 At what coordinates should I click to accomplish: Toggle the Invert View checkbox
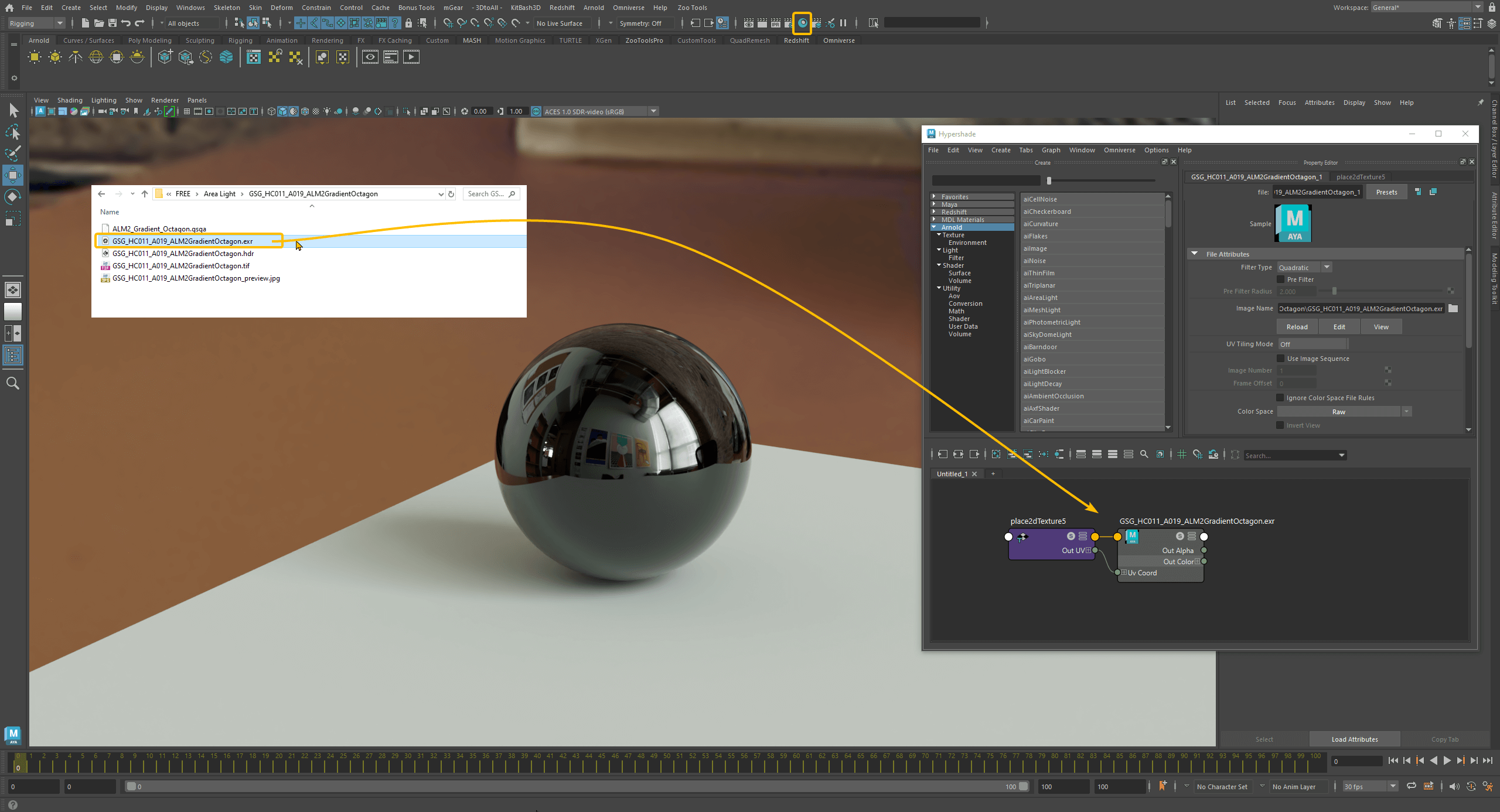1281,425
